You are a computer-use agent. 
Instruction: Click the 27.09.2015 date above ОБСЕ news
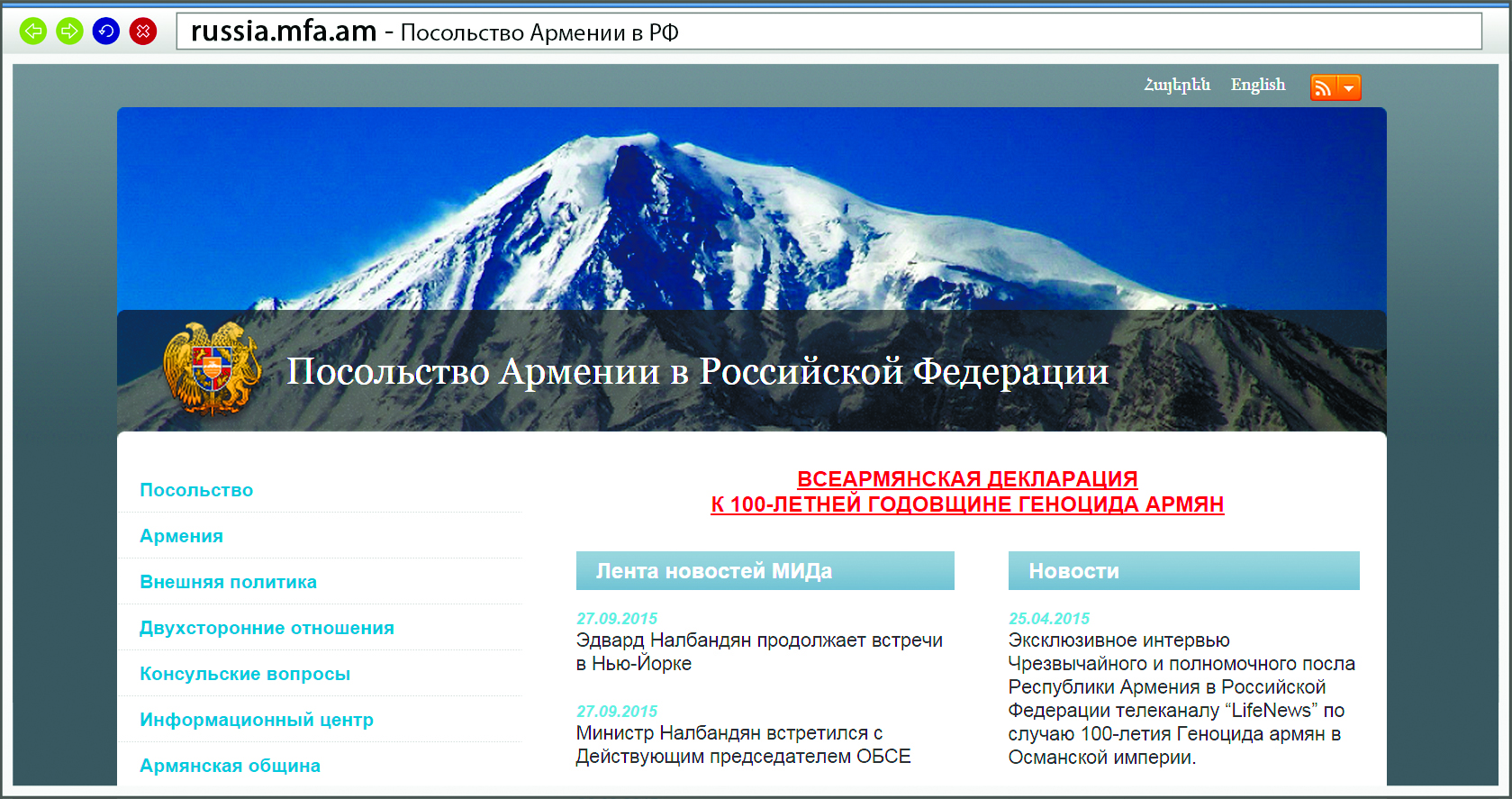617,712
